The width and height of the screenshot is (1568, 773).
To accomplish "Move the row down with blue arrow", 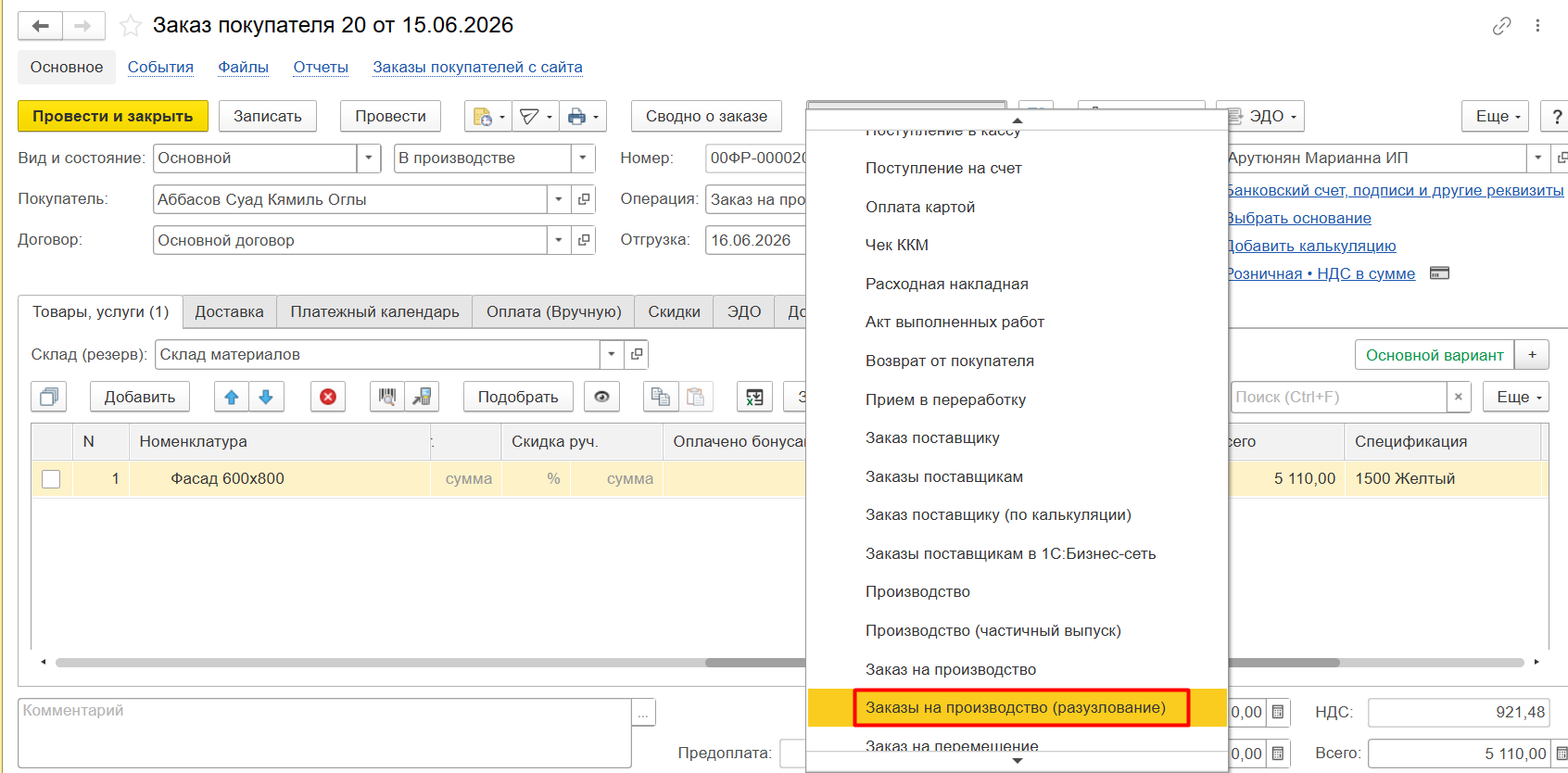I will 266,397.
